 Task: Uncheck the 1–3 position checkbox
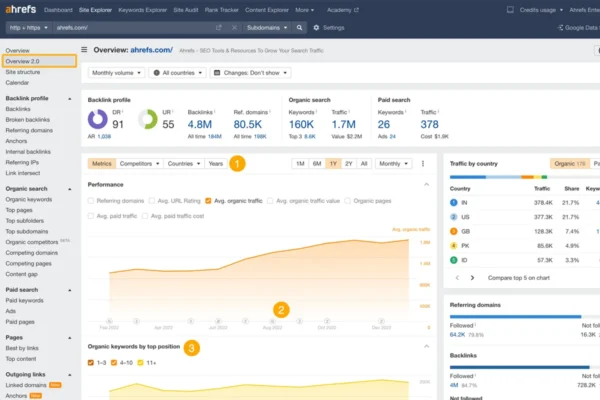tap(91, 362)
